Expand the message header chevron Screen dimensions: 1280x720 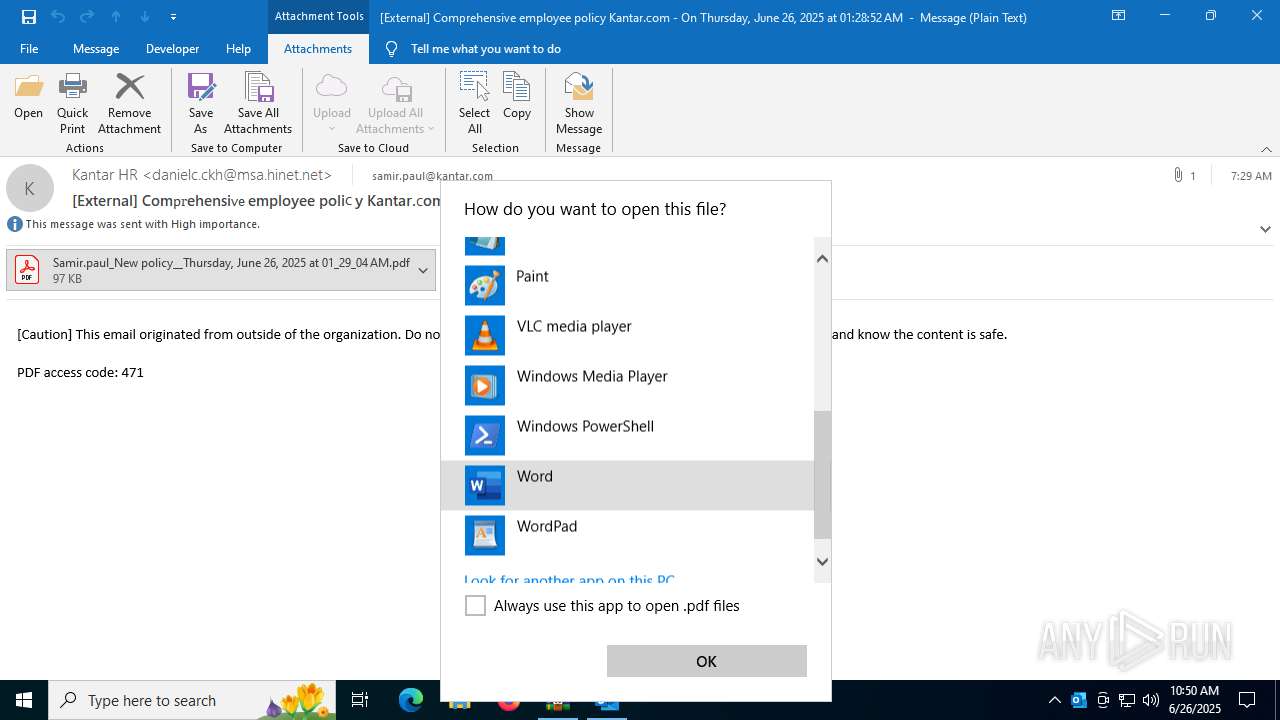1265,229
